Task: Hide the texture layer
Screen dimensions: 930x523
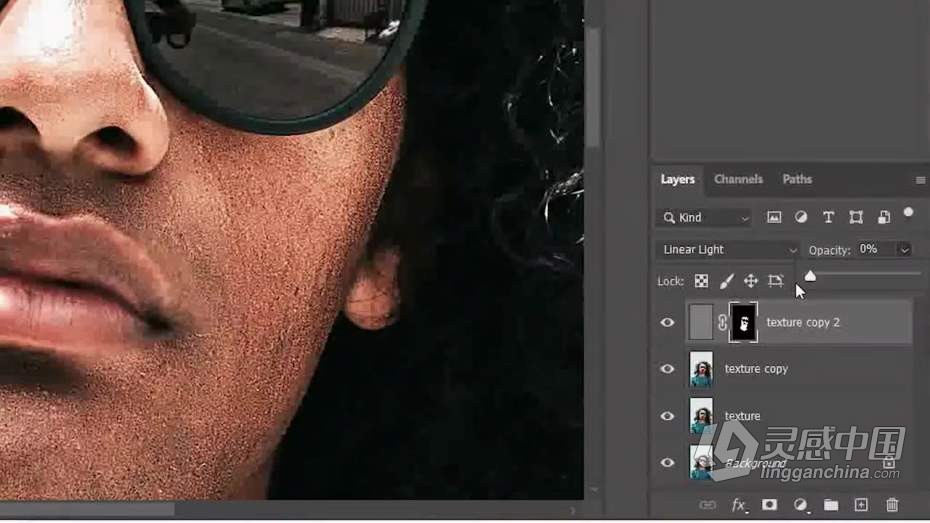Action: (667, 416)
